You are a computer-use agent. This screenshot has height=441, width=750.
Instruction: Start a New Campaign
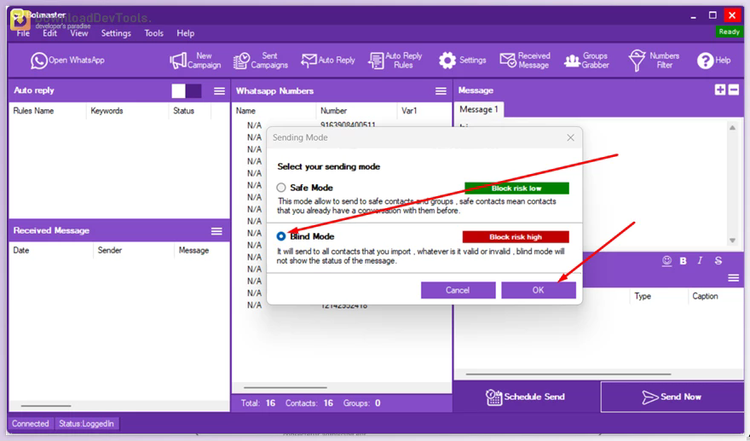[195, 60]
